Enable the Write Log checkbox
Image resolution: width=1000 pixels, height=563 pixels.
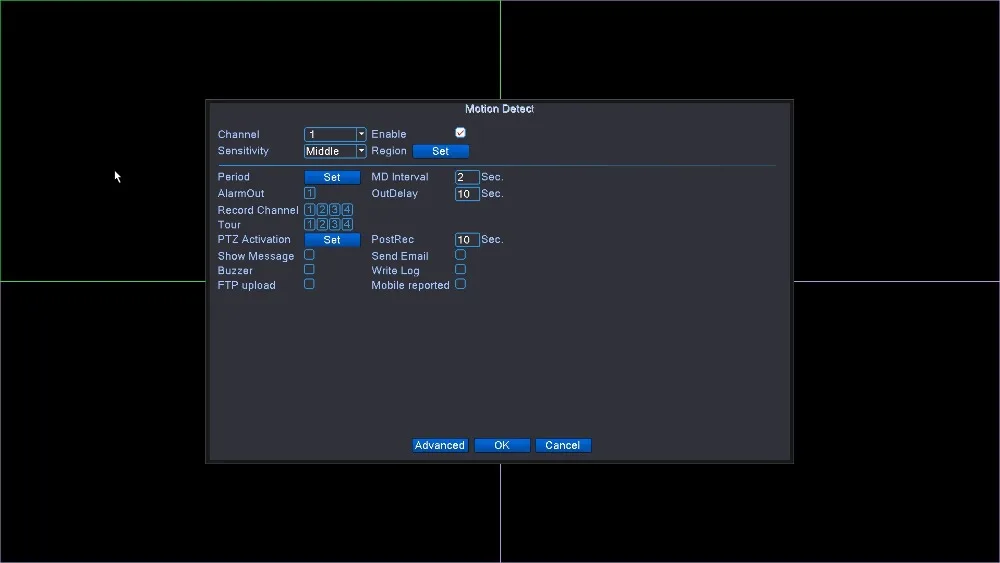460,269
